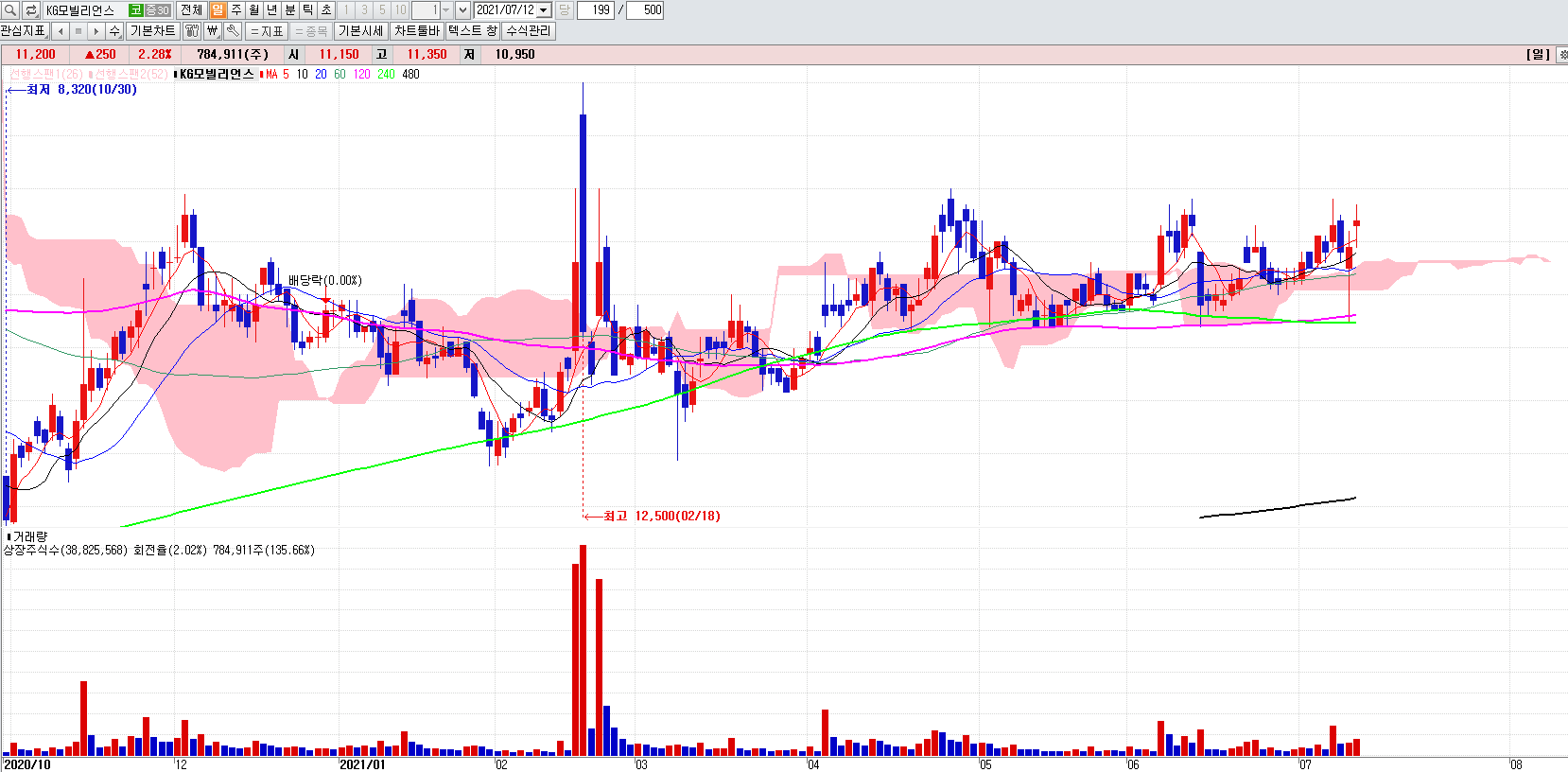Click the previous left-arrow navigation icon

61,31
